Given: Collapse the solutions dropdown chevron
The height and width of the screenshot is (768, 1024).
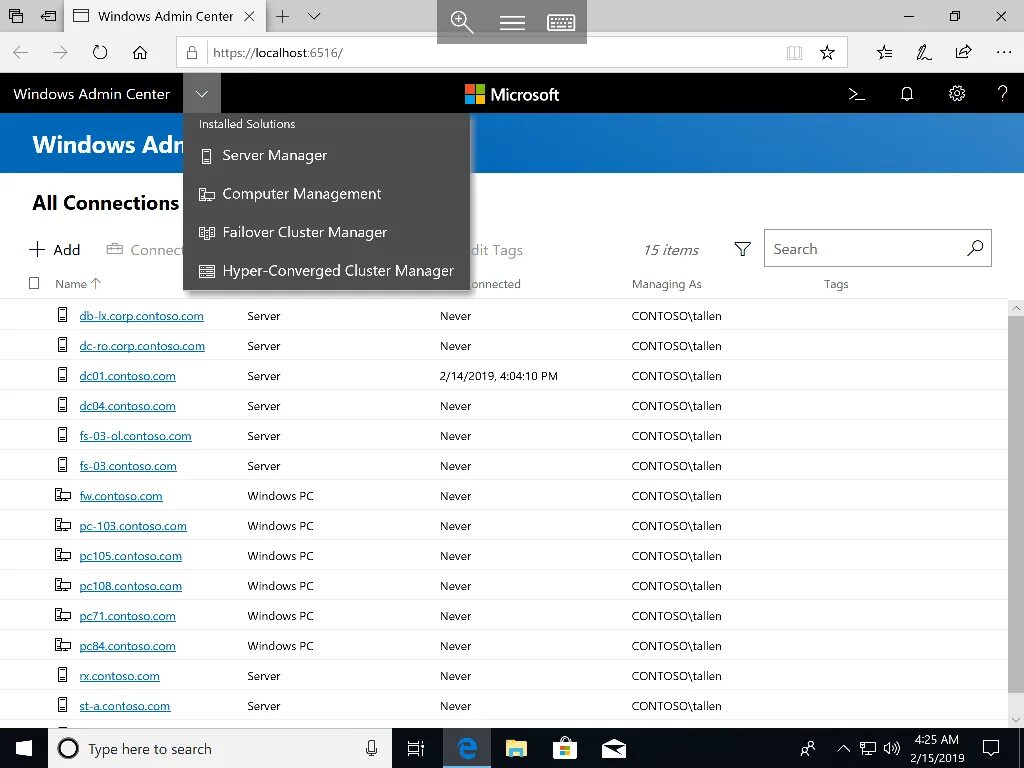Looking at the screenshot, I should [x=201, y=93].
